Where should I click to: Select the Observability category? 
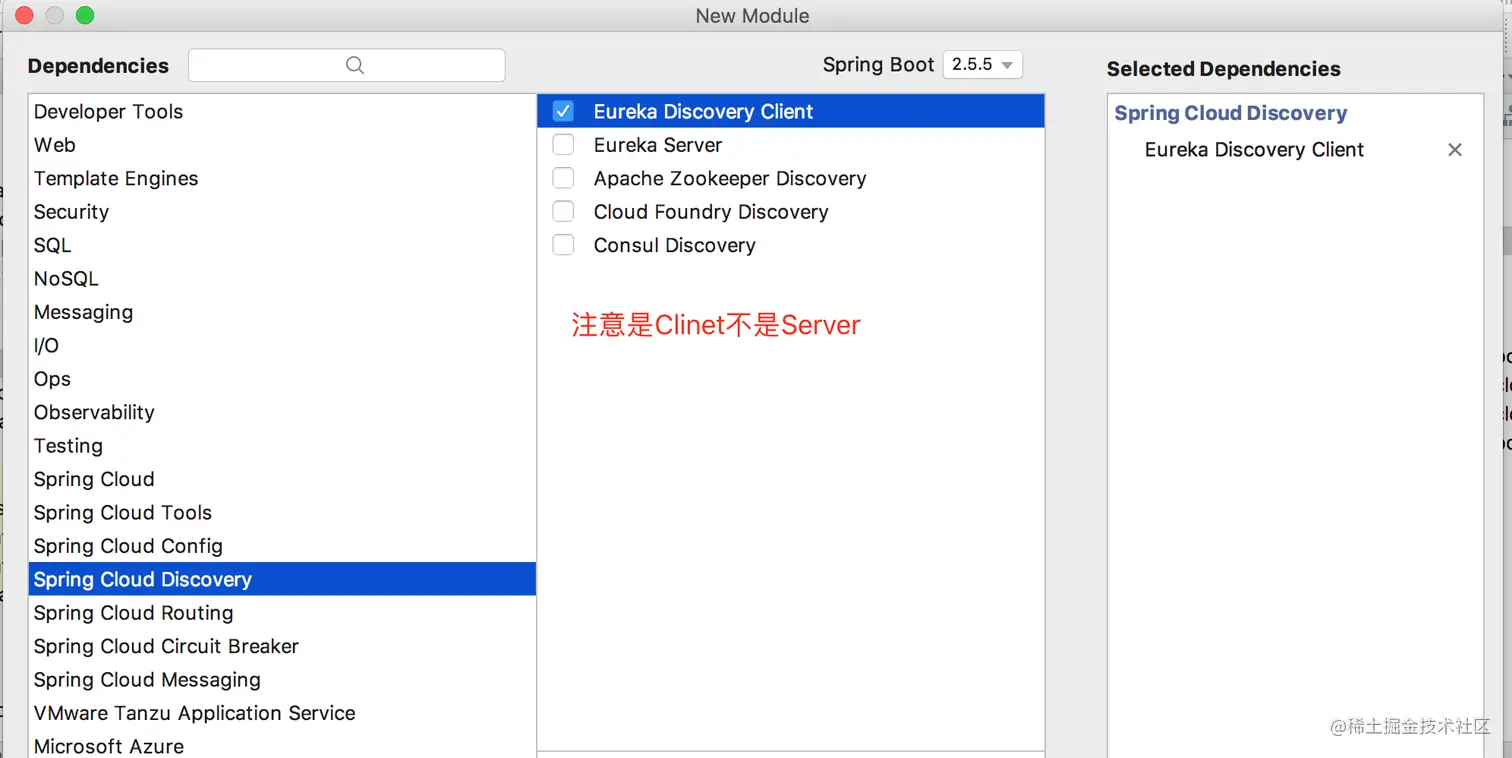click(282, 412)
